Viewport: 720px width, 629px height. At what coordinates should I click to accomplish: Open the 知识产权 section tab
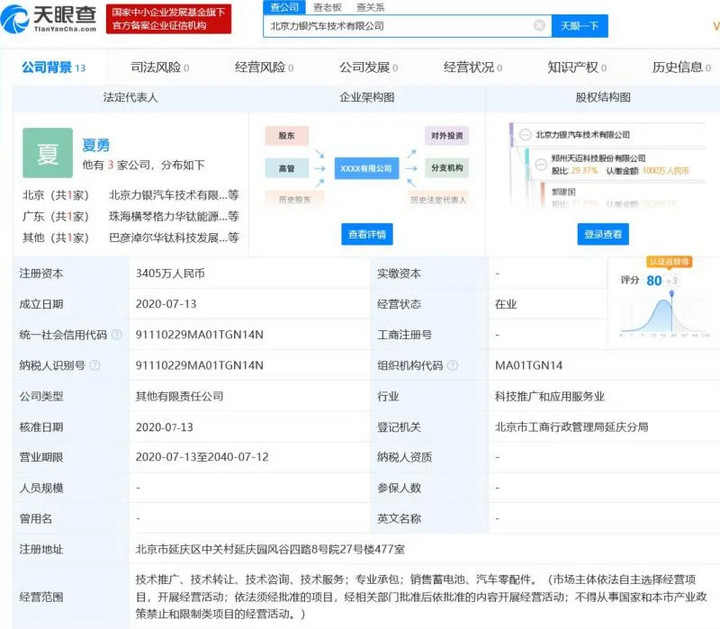(577, 67)
